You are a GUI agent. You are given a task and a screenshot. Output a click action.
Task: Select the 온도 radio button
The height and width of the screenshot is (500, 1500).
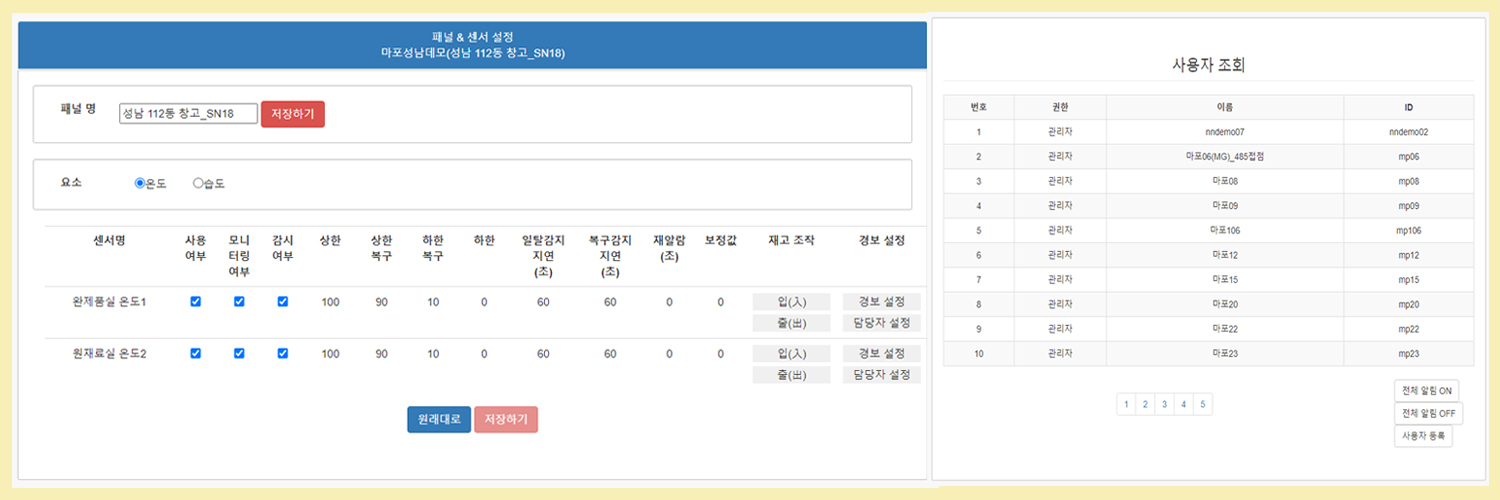[140, 183]
